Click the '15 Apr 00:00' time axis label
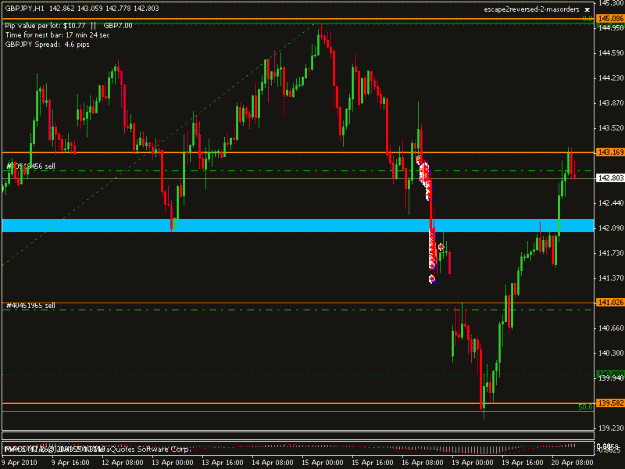 pos(322,463)
